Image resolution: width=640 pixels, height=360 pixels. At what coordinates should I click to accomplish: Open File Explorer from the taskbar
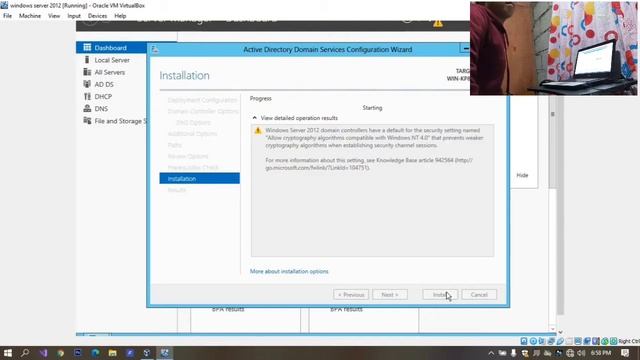pyautogui.click(x=113, y=353)
